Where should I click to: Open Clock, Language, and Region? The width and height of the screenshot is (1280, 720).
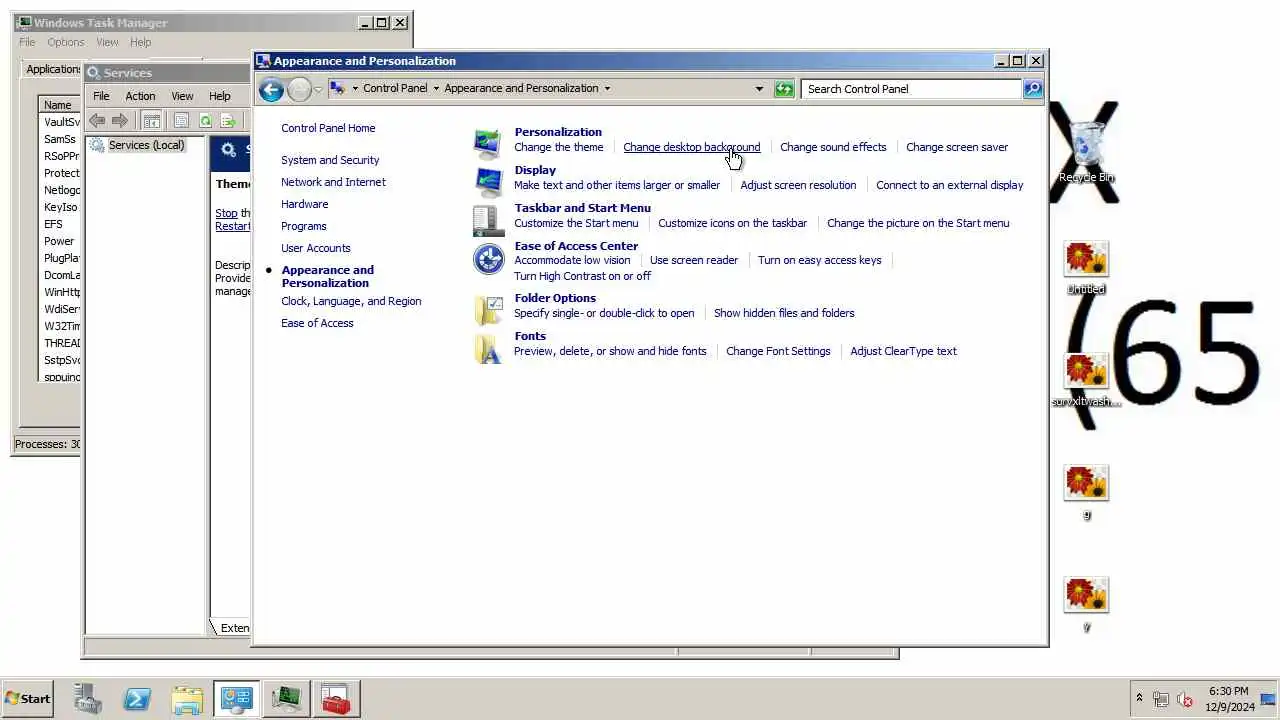click(351, 301)
